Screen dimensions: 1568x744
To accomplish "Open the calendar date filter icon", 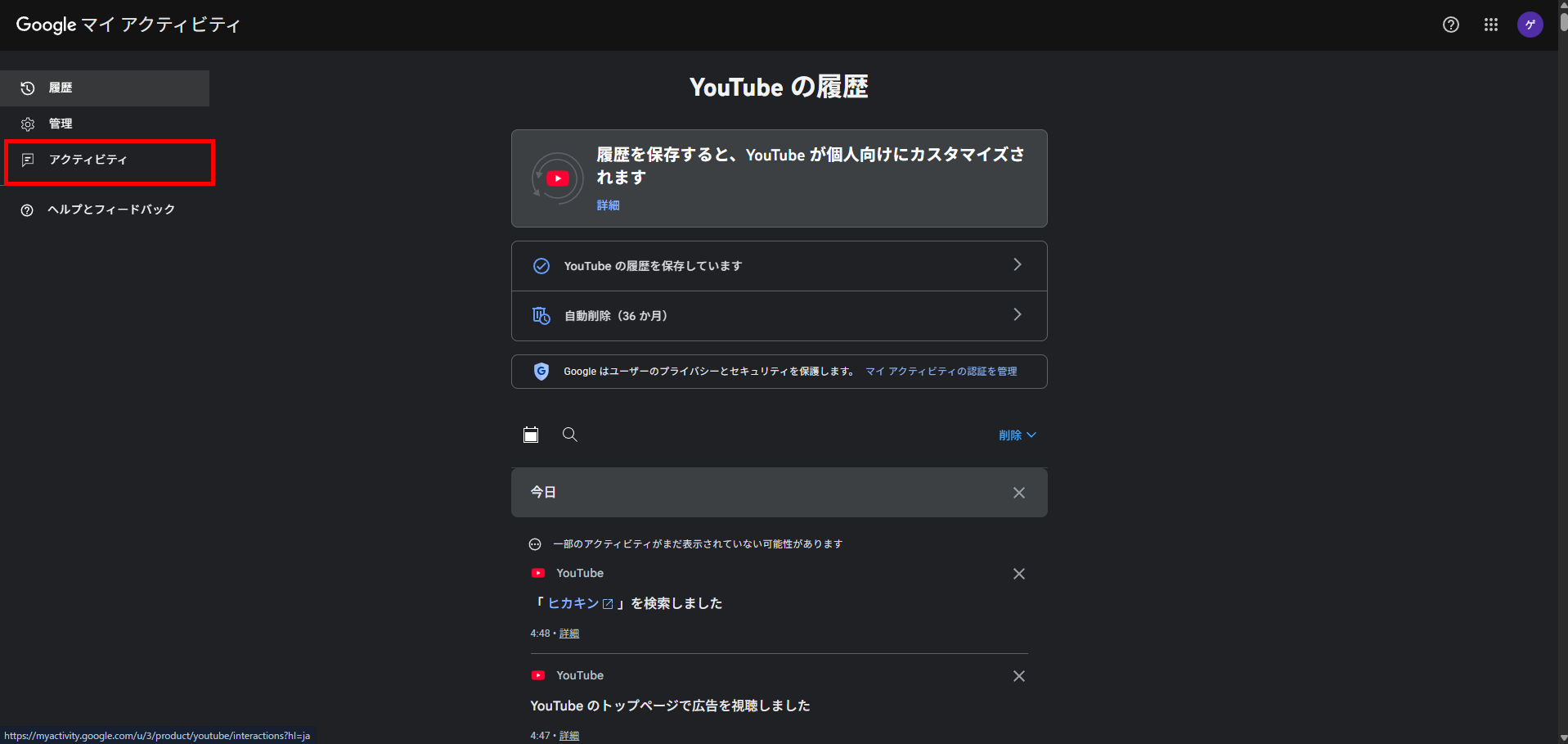I will point(531,435).
